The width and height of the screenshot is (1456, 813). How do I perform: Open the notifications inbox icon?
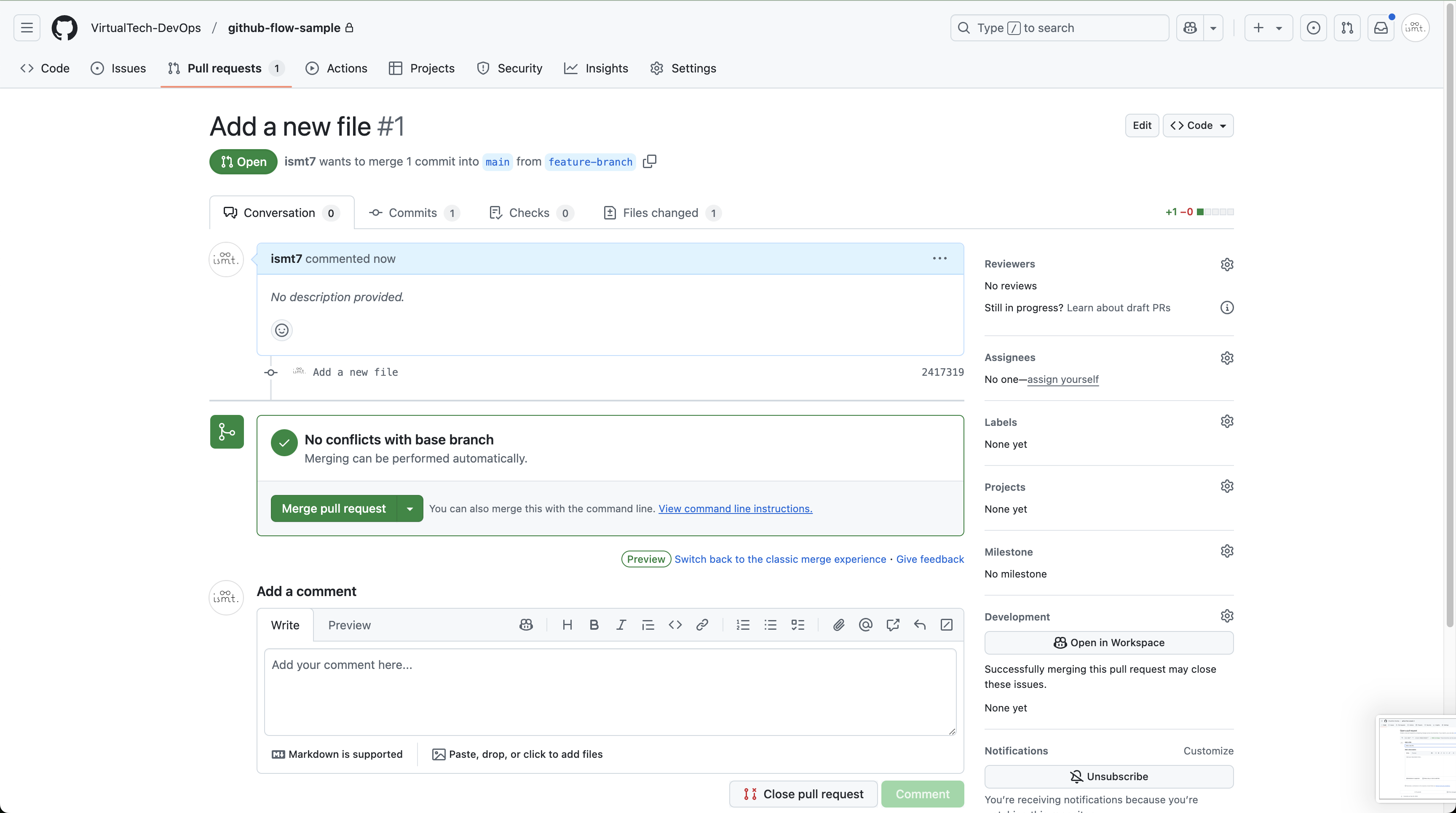pyautogui.click(x=1381, y=28)
